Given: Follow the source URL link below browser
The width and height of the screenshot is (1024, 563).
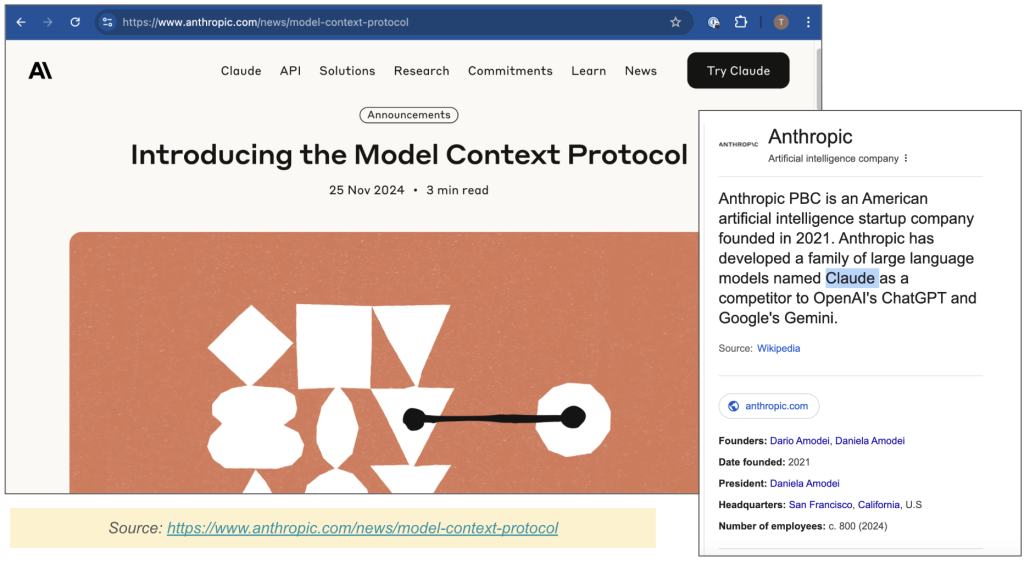Looking at the screenshot, I should click(362, 528).
